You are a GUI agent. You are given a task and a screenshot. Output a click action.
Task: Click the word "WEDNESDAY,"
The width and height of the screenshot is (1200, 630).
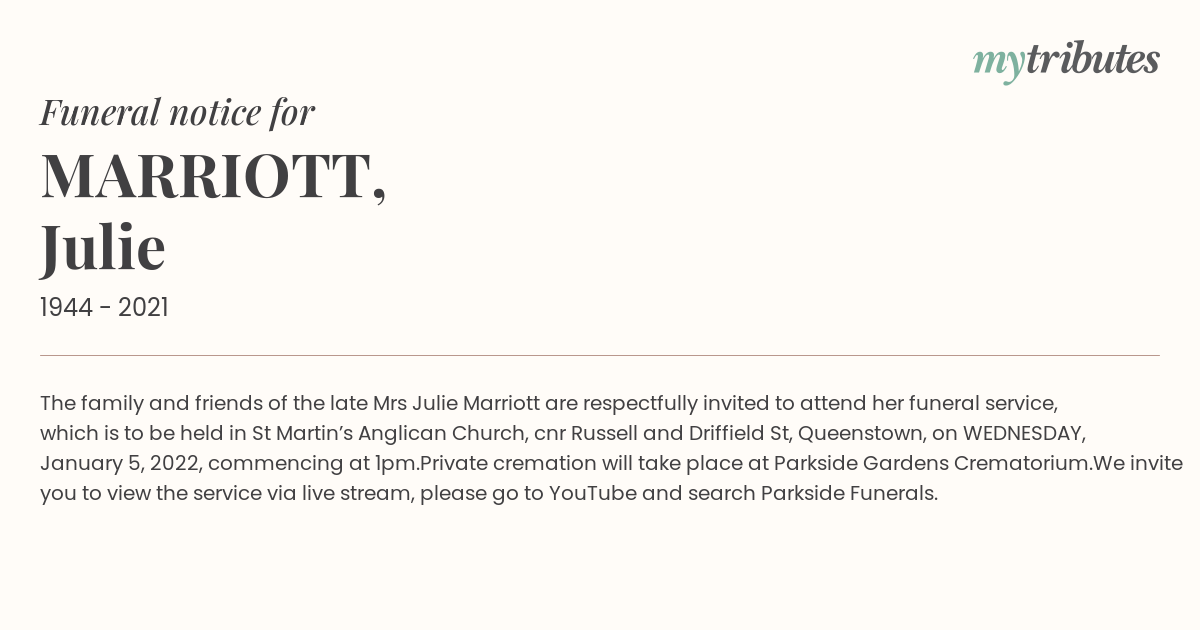tap(1024, 434)
